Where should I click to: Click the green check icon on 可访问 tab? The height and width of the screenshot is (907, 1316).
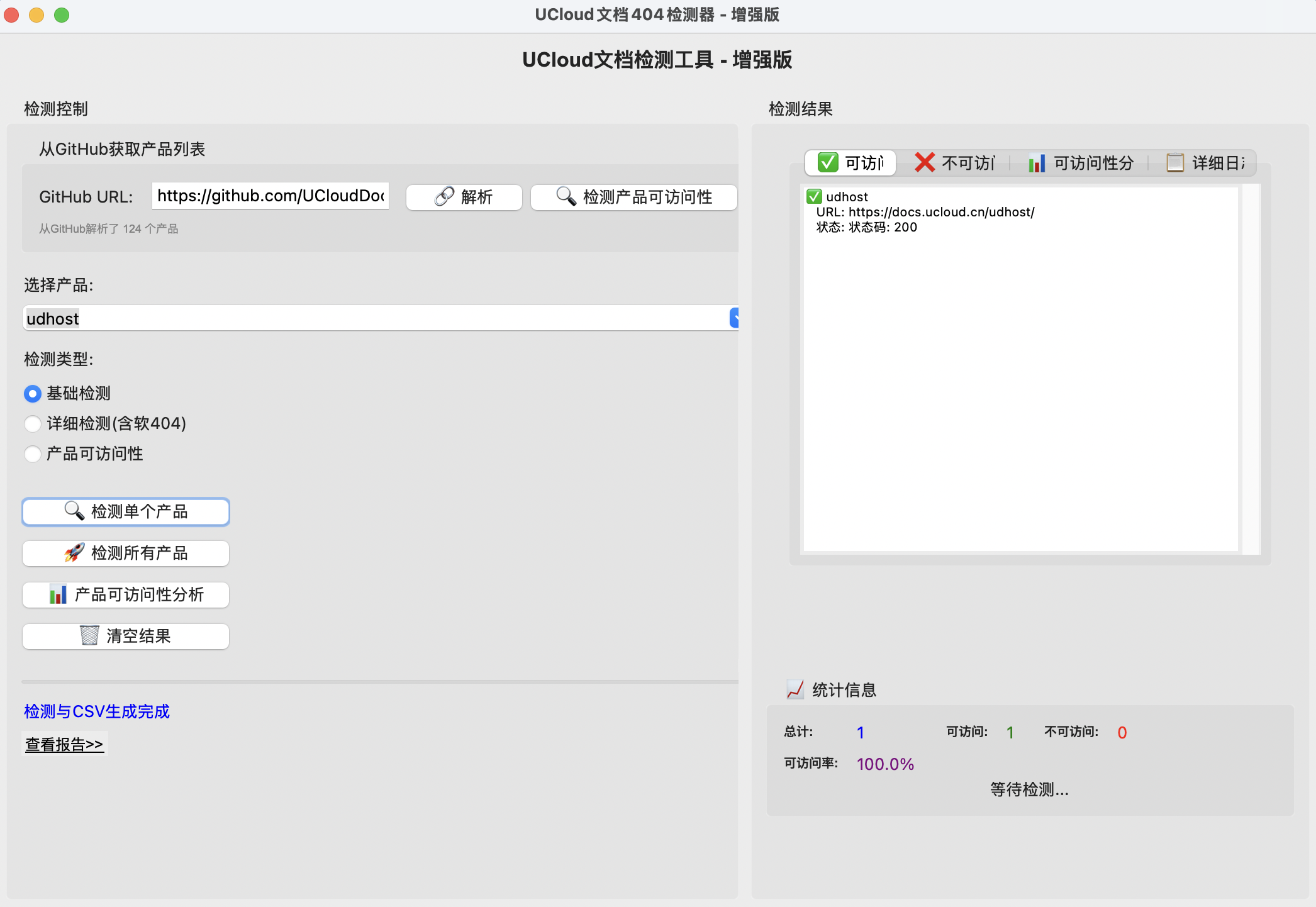tap(828, 162)
